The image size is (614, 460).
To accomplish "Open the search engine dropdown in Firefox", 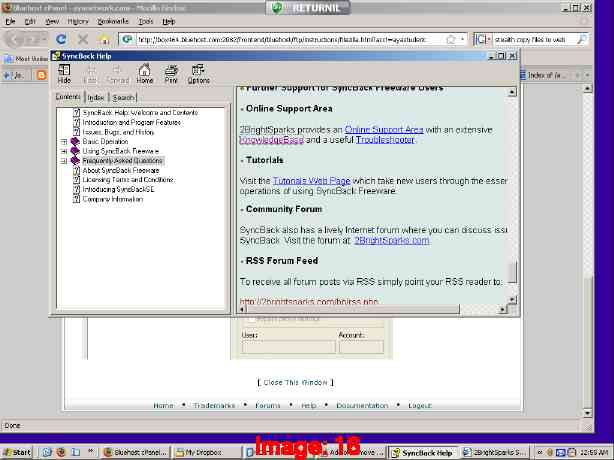I will point(489,39).
